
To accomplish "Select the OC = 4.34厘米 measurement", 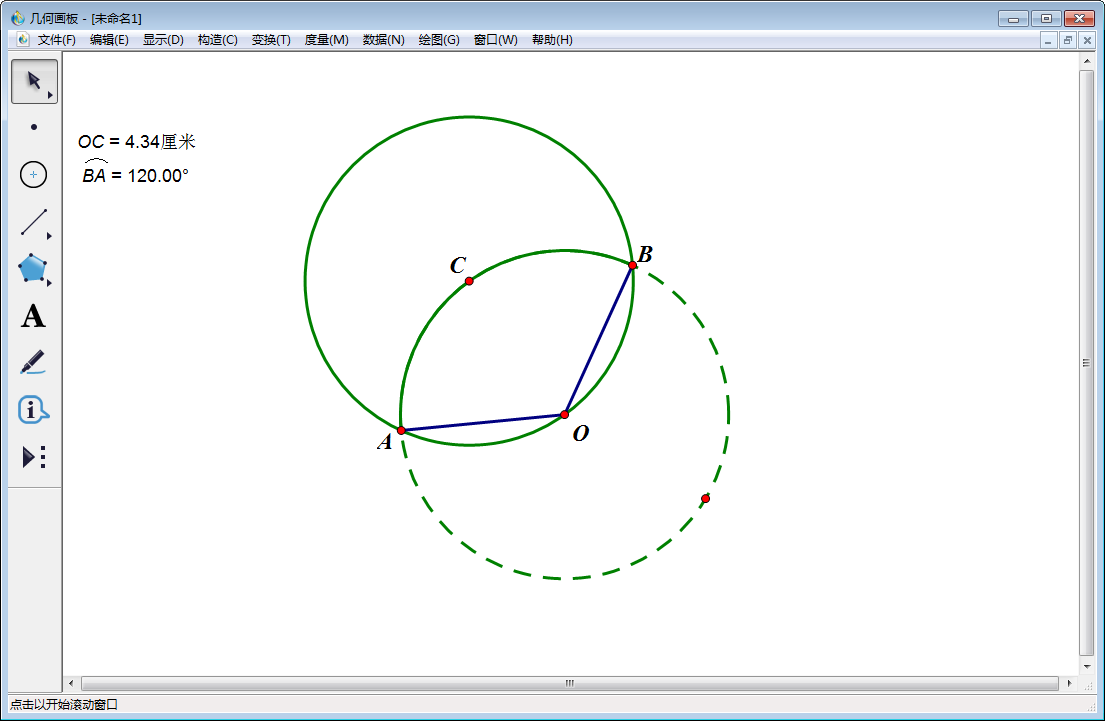I will tap(137, 142).
